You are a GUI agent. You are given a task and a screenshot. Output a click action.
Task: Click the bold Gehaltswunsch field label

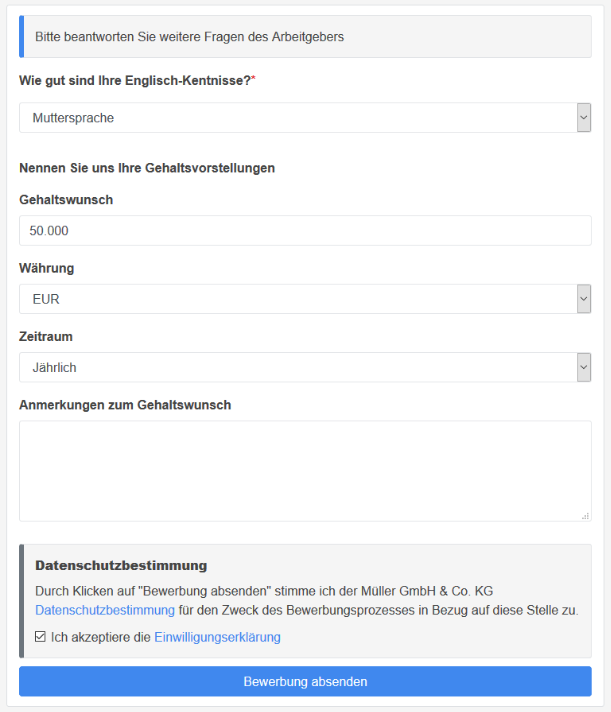coord(66,199)
